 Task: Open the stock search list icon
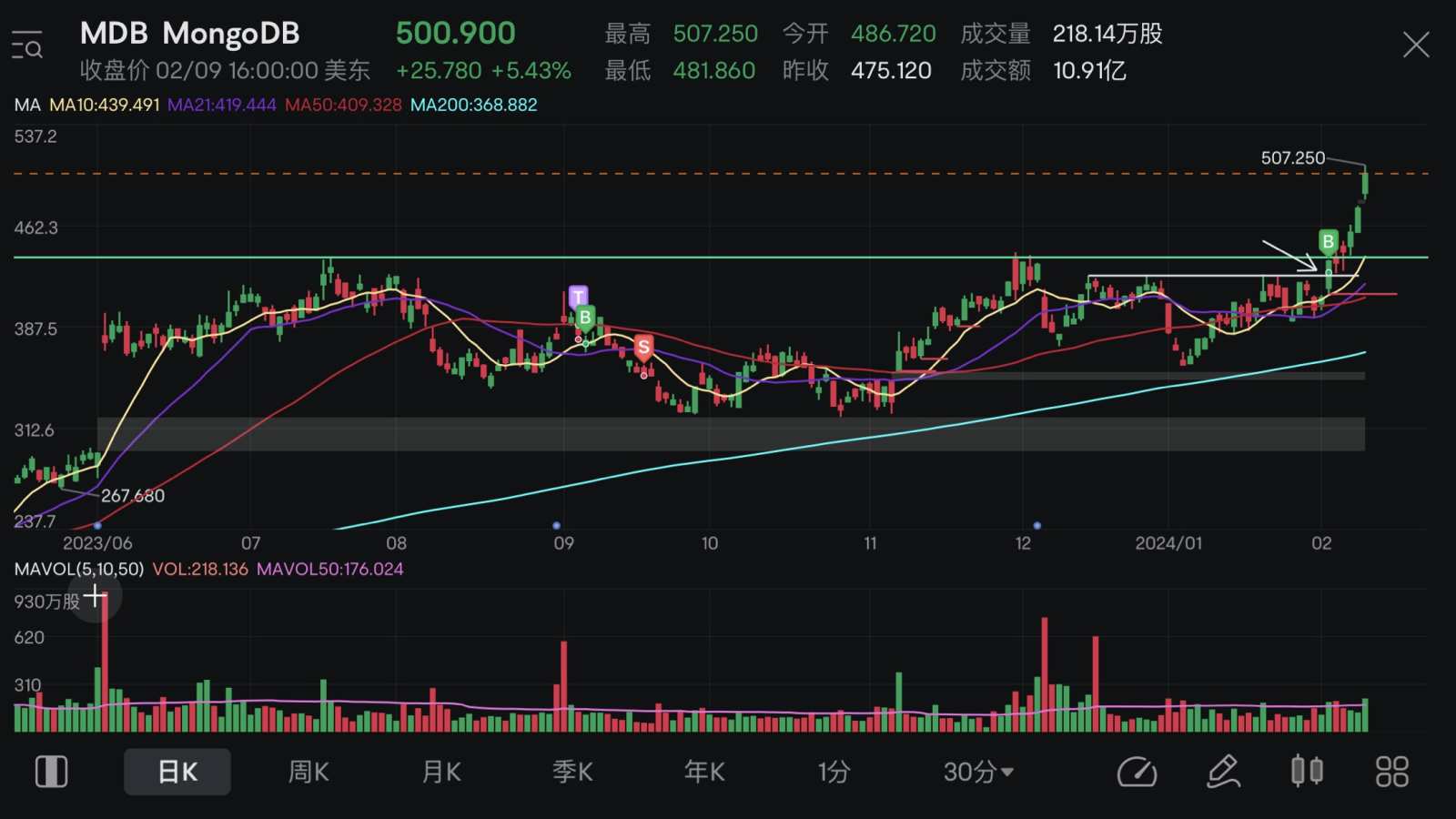(27, 45)
